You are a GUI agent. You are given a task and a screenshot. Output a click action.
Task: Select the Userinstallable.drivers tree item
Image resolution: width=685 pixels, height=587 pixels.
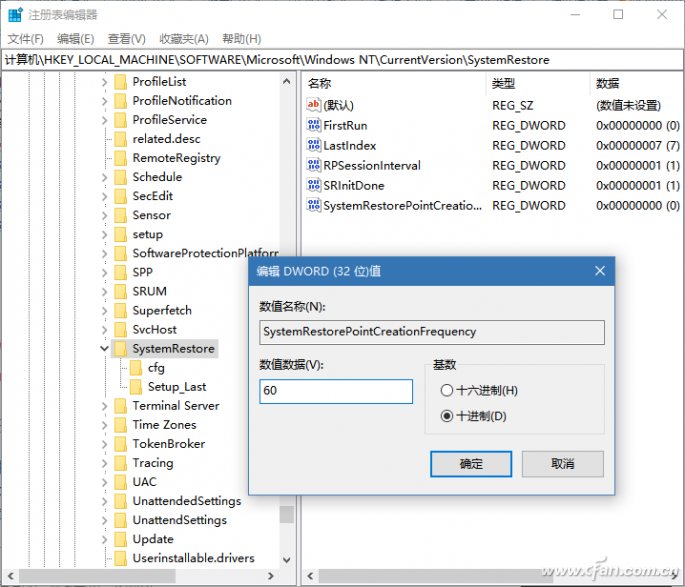(x=194, y=558)
